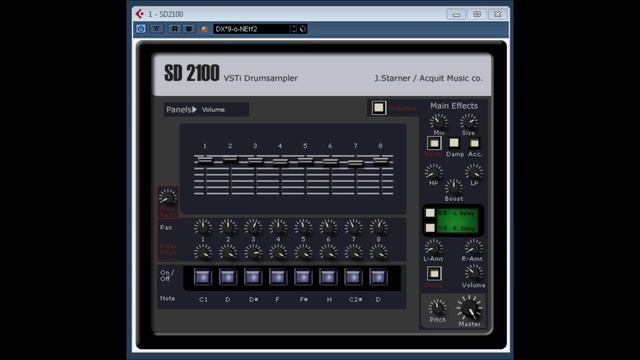Image resolution: width=640 pixels, height=360 pixels.
Task: Toggle the L. Delay square button
Action: click(430, 213)
